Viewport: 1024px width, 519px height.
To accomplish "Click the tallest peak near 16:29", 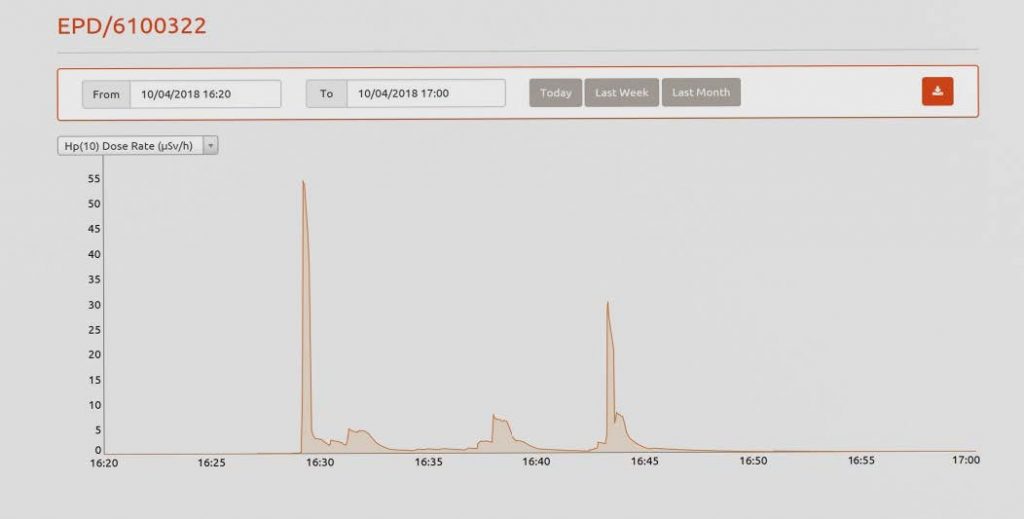I will 303,183.
